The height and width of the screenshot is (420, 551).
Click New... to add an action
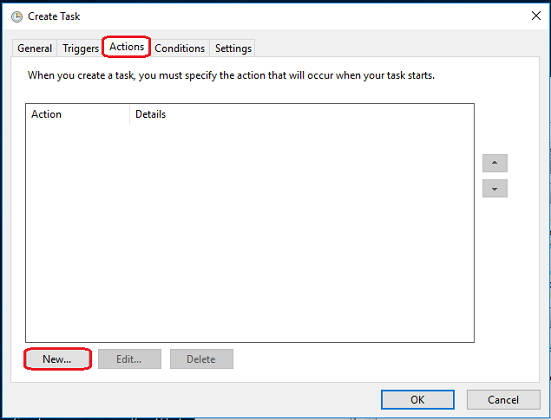[x=57, y=359]
